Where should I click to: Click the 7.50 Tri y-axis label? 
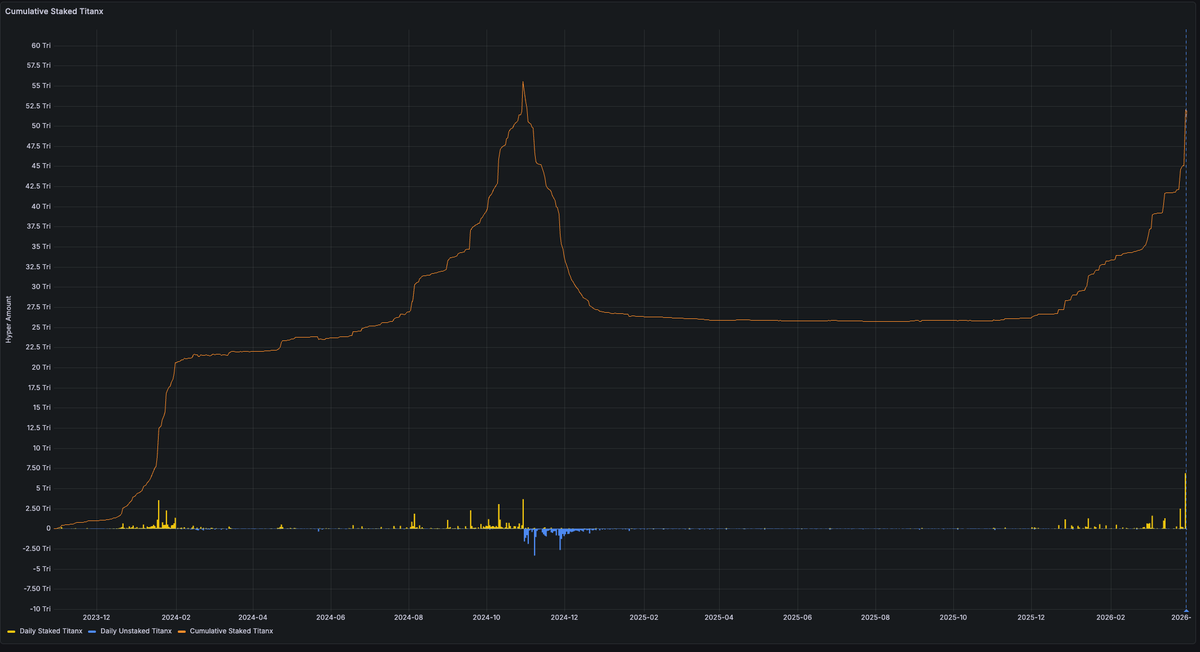[39, 468]
